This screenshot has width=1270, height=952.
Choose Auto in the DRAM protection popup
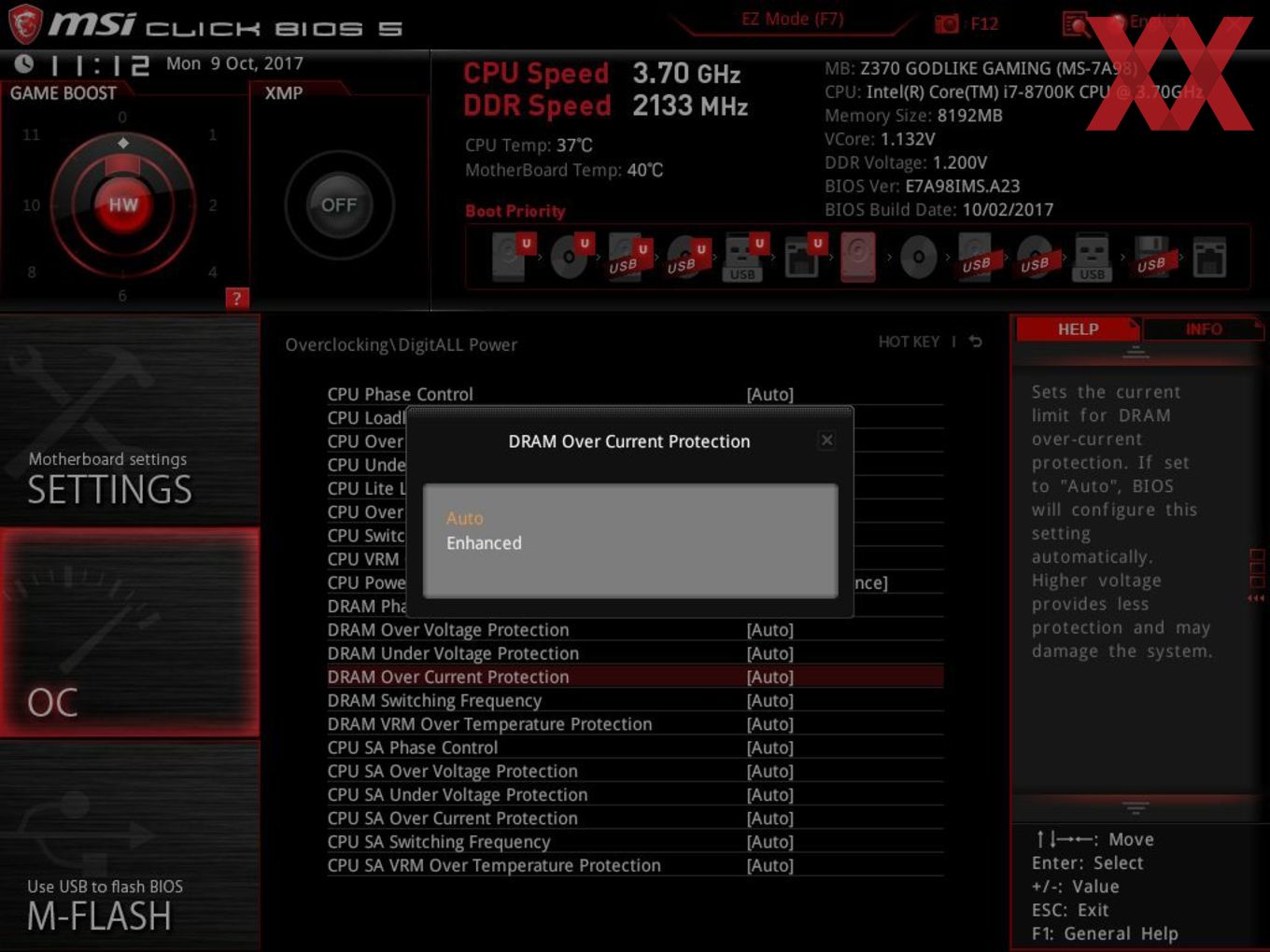pyautogui.click(x=465, y=518)
